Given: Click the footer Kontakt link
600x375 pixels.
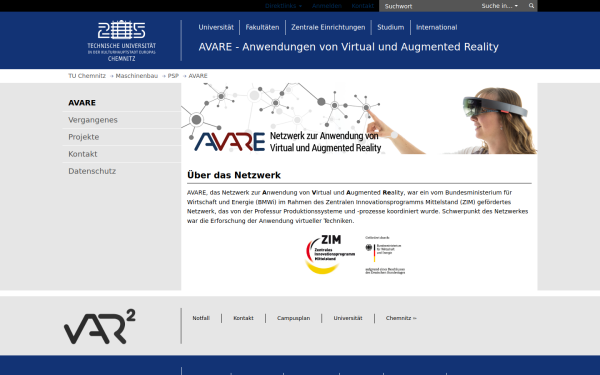Looking at the screenshot, I should click(243, 318).
